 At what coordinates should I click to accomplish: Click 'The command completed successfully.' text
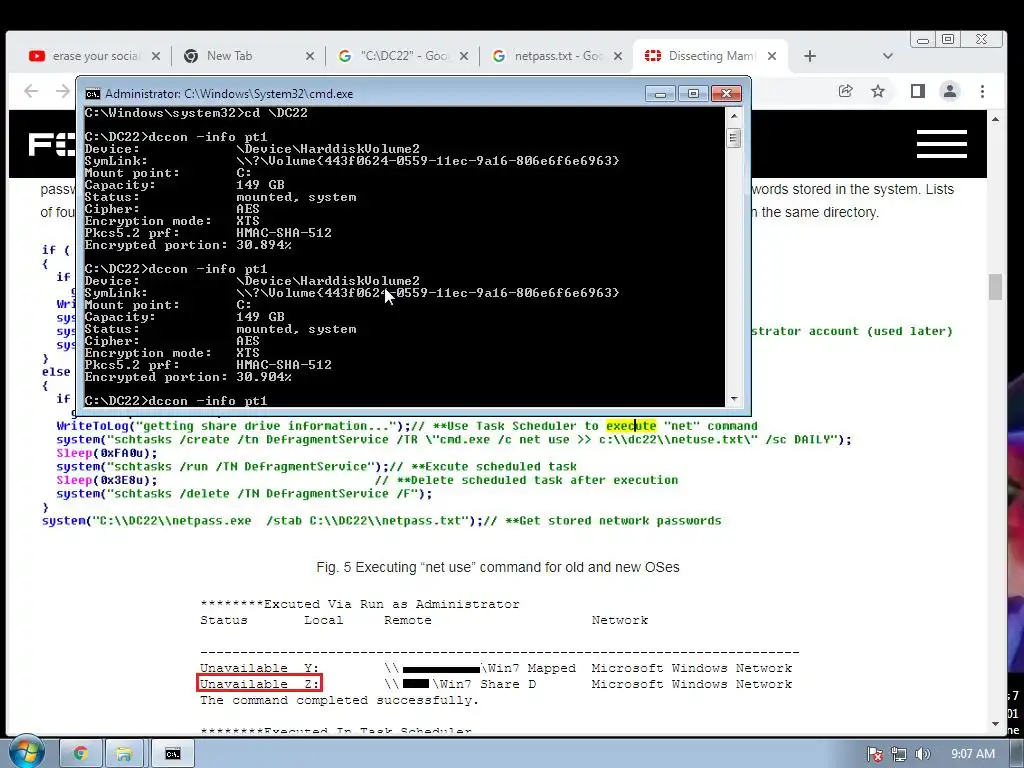339,700
